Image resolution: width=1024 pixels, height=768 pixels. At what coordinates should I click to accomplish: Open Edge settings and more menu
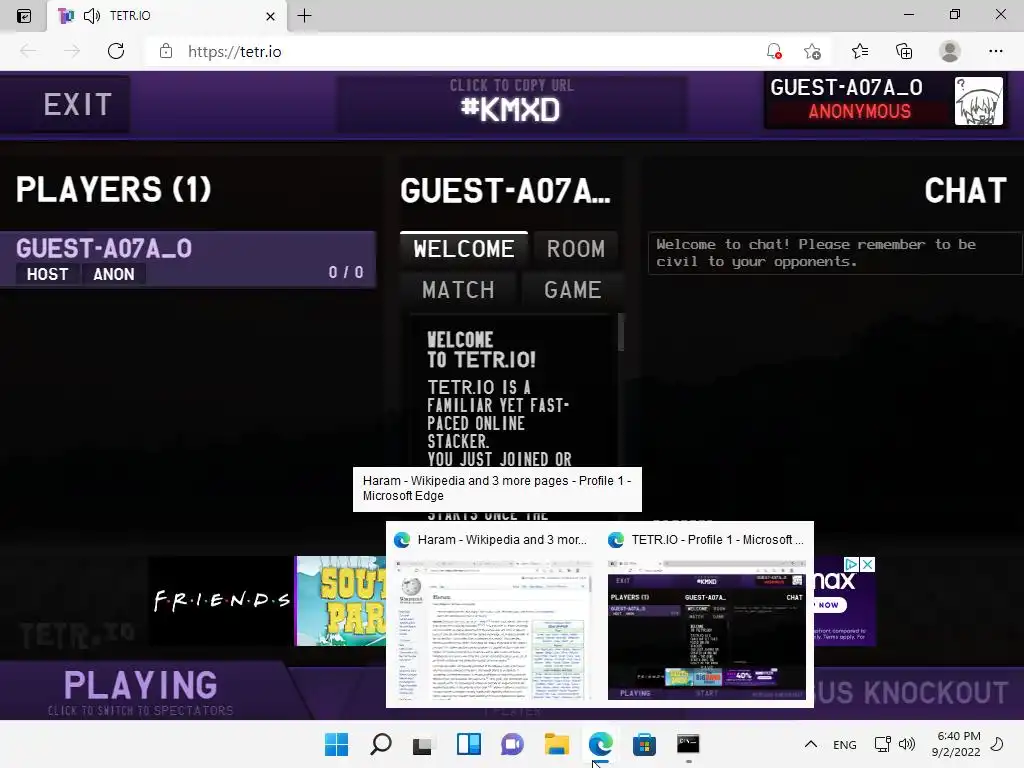[x=995, y=52]
